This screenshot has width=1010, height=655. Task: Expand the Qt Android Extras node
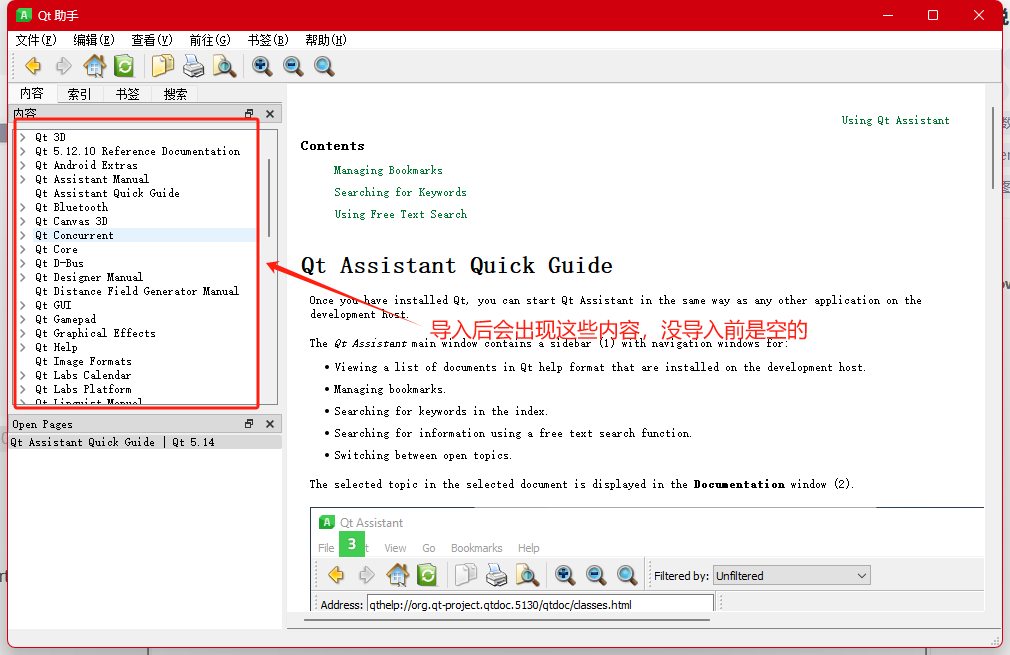pos(23,166)
